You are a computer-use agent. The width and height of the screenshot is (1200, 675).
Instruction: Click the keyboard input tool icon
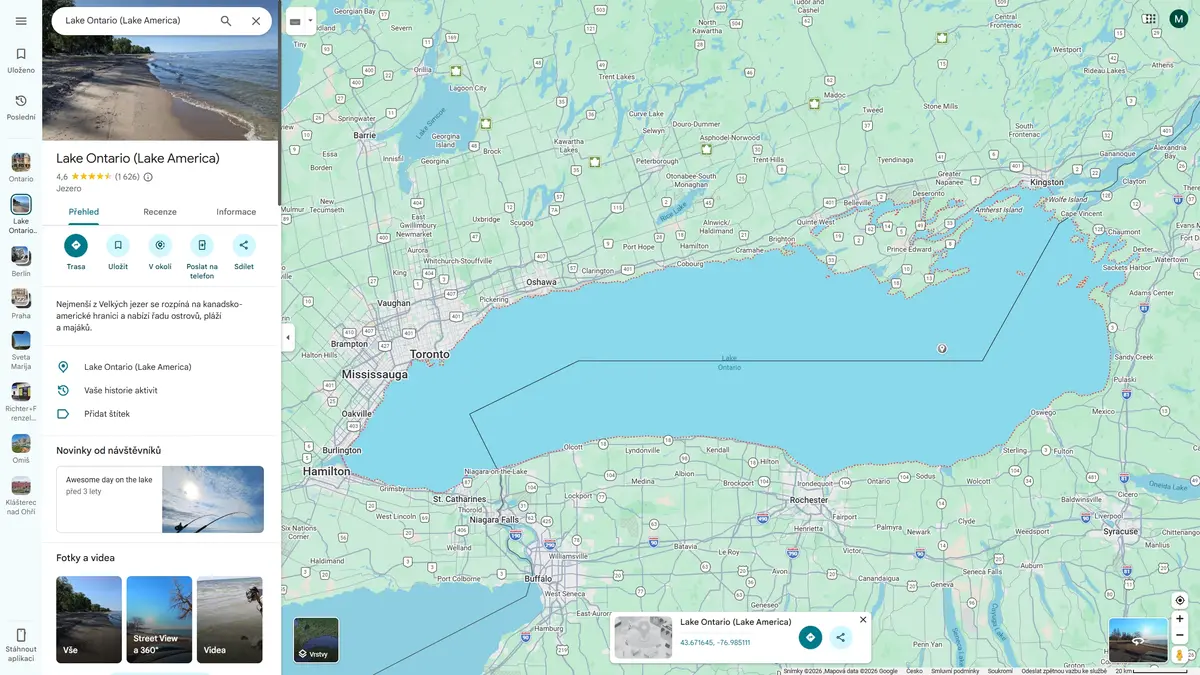pos(295,21)
